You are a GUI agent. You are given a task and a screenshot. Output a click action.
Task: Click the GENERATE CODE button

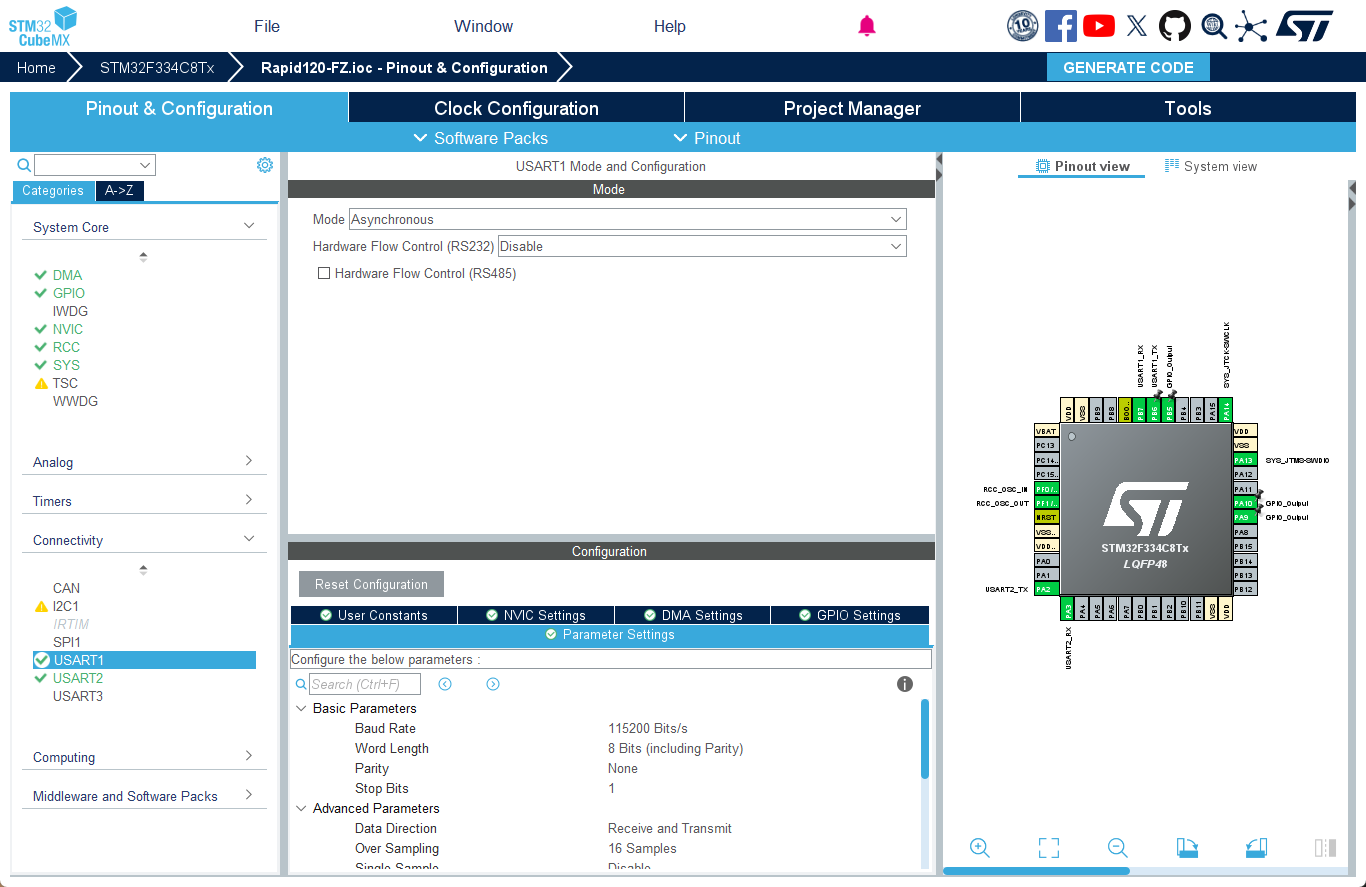(x=1128, y=67)
